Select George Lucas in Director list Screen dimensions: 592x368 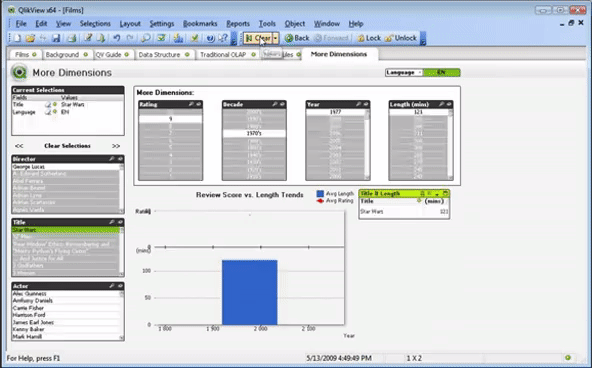66,167
